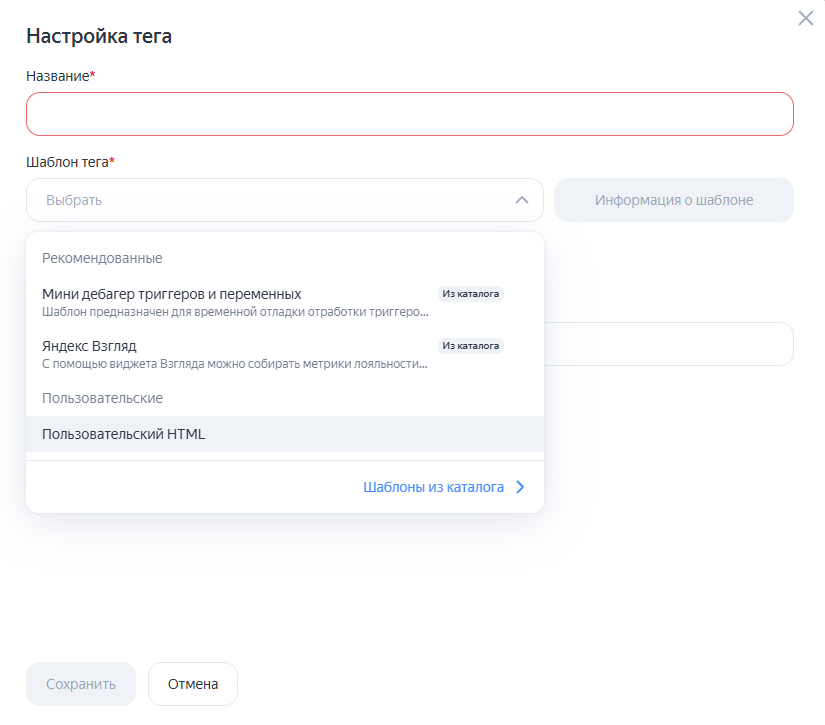This screenshot has width=825, height=725.
Task: Click the Информация о шаблоне button
Action: 673,200
